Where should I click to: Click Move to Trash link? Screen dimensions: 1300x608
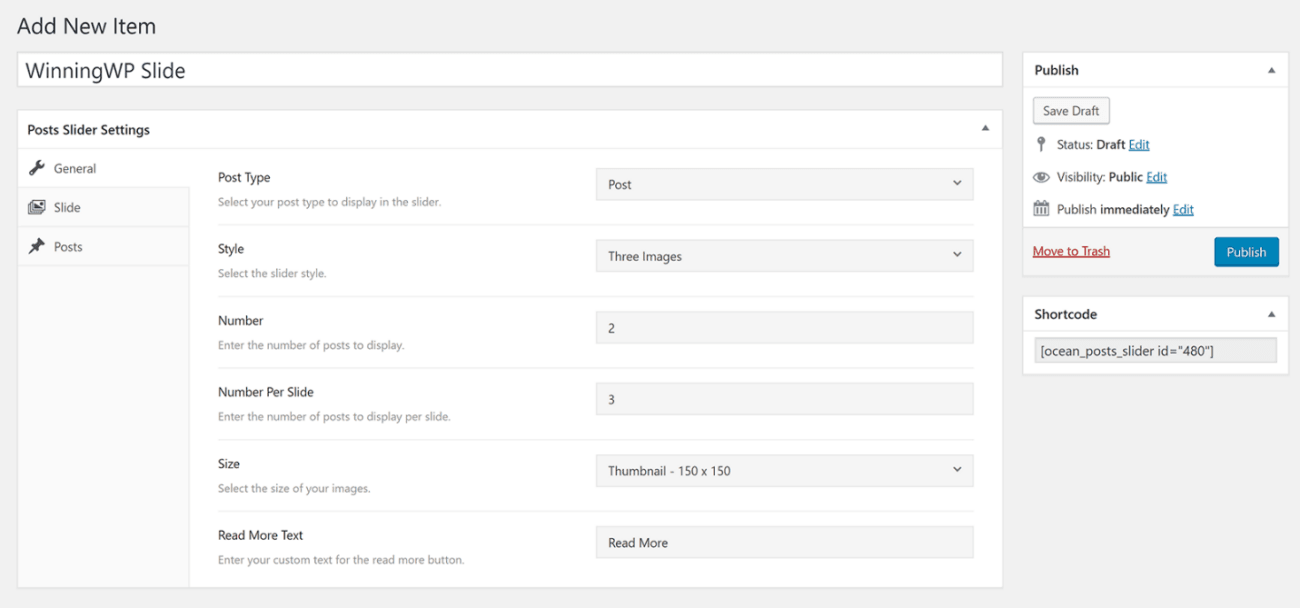coord(1071,251)
